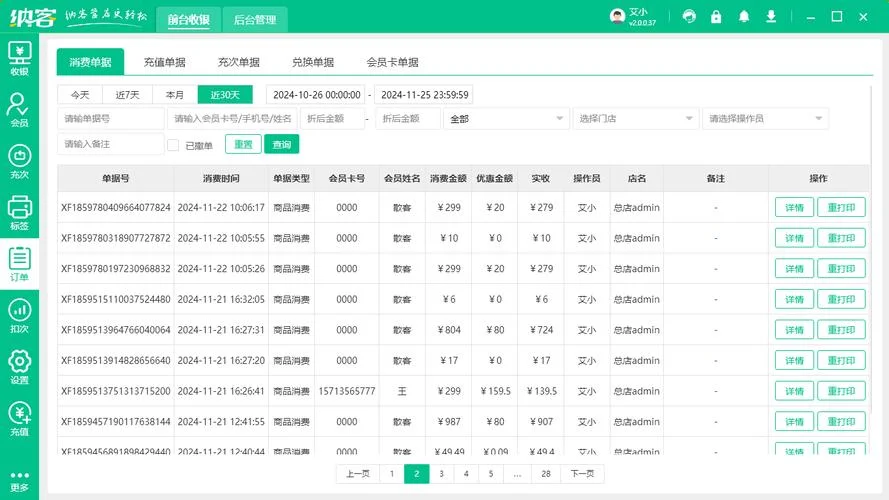The image size is (889, 500).
Task: Open the 请选择操作员 operator dropdown
Action: tap(765, 118)
